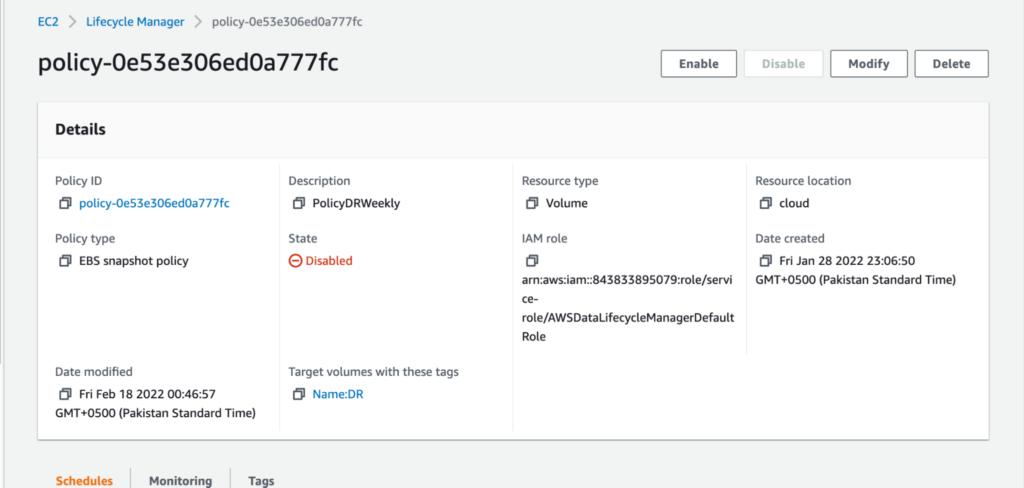This screenshot has height=488, width=1024.
Task: Click the Modify policy button
Action: [869, 64]
